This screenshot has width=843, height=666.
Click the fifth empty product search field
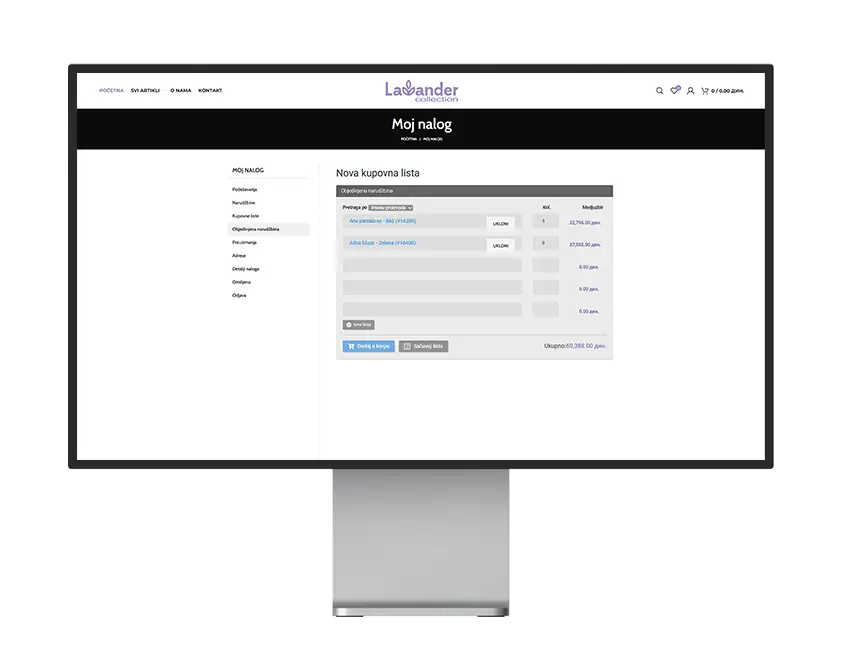432,309
